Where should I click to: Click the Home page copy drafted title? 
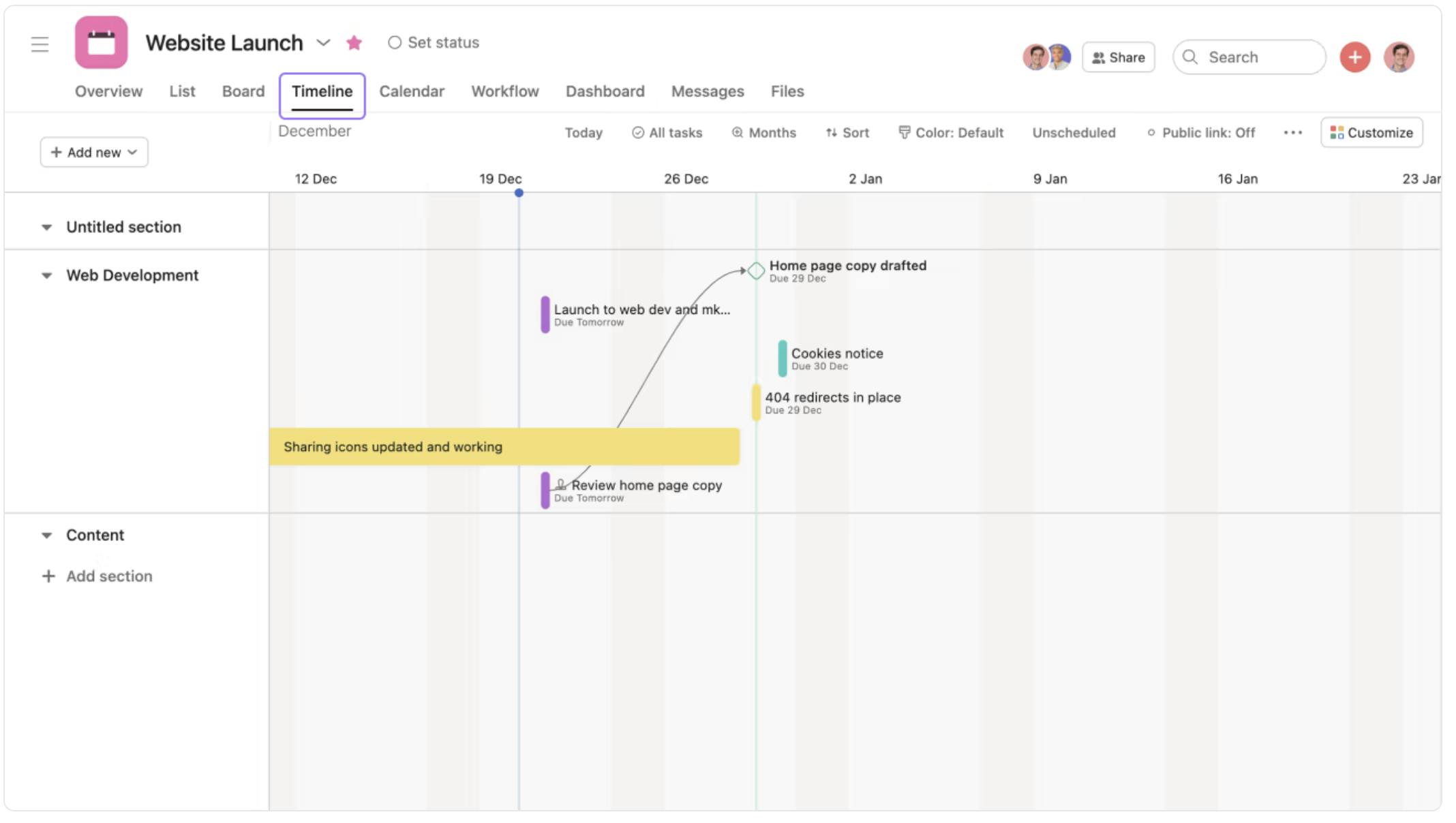click(848, 266)
